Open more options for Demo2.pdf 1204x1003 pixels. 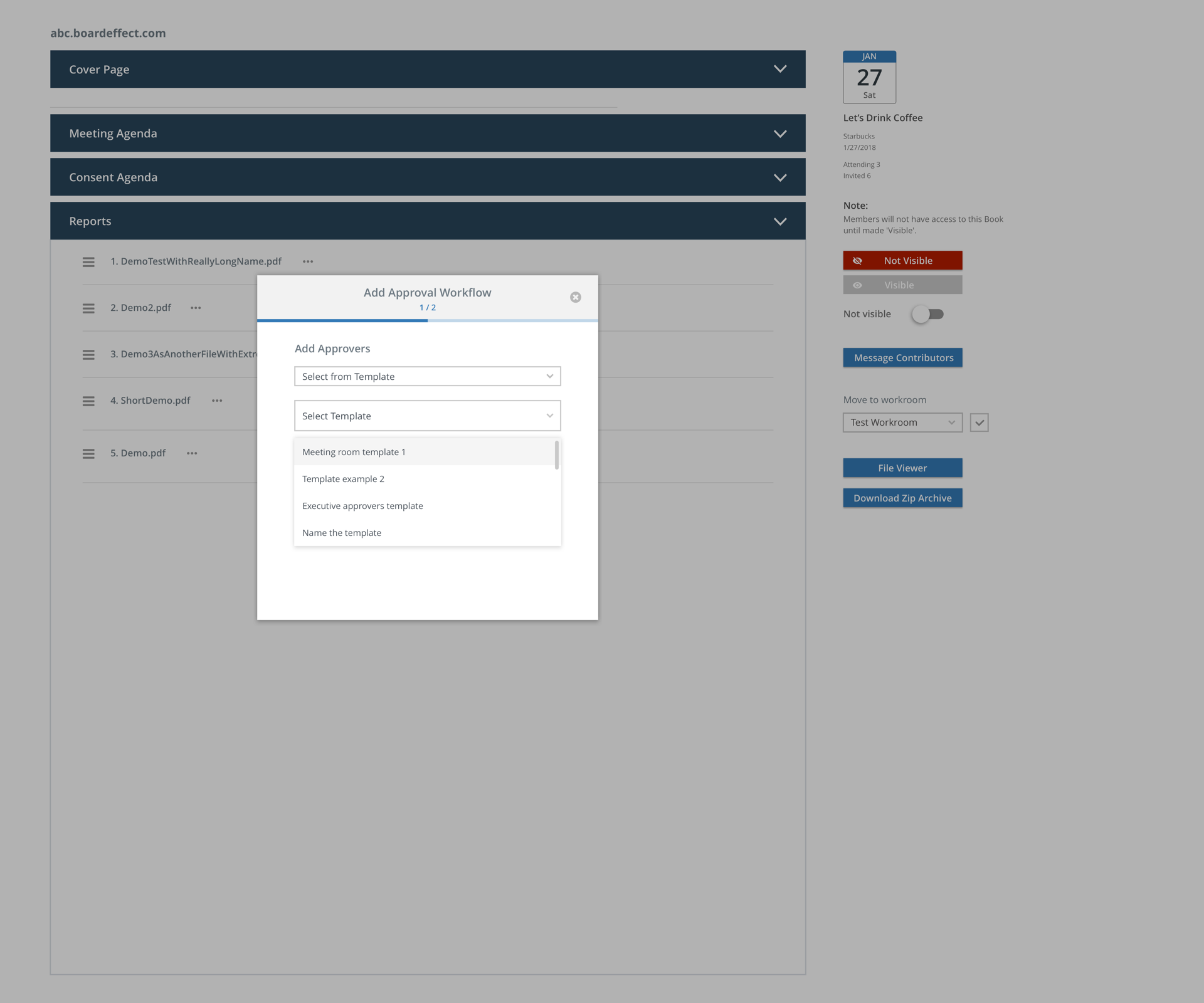pos(196,308)
